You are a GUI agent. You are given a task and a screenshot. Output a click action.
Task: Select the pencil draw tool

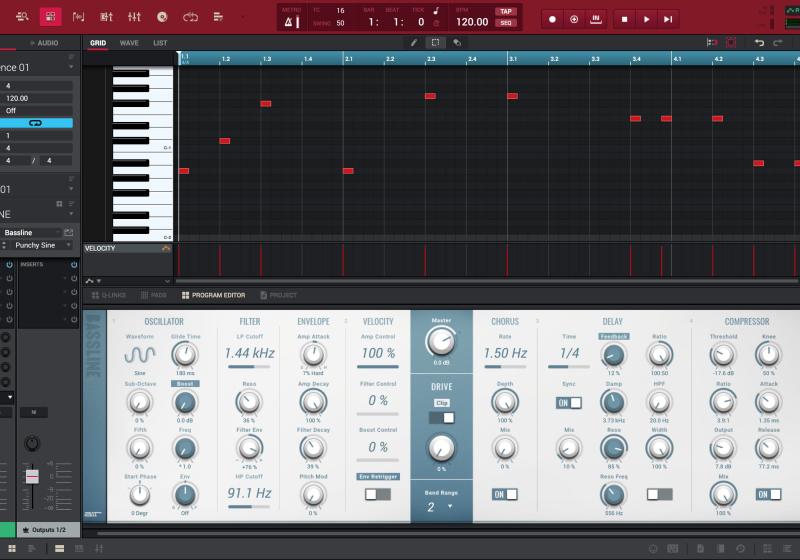[x=415, y=43]
